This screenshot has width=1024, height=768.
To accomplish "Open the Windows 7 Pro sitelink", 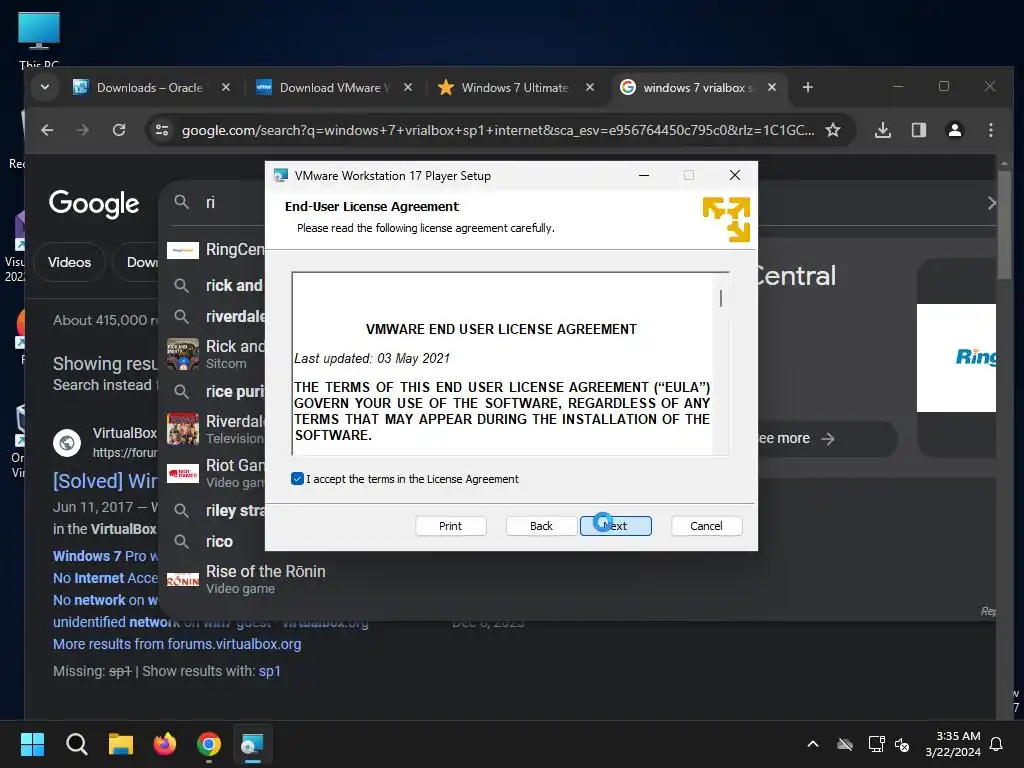I will [x=105, y=556].
